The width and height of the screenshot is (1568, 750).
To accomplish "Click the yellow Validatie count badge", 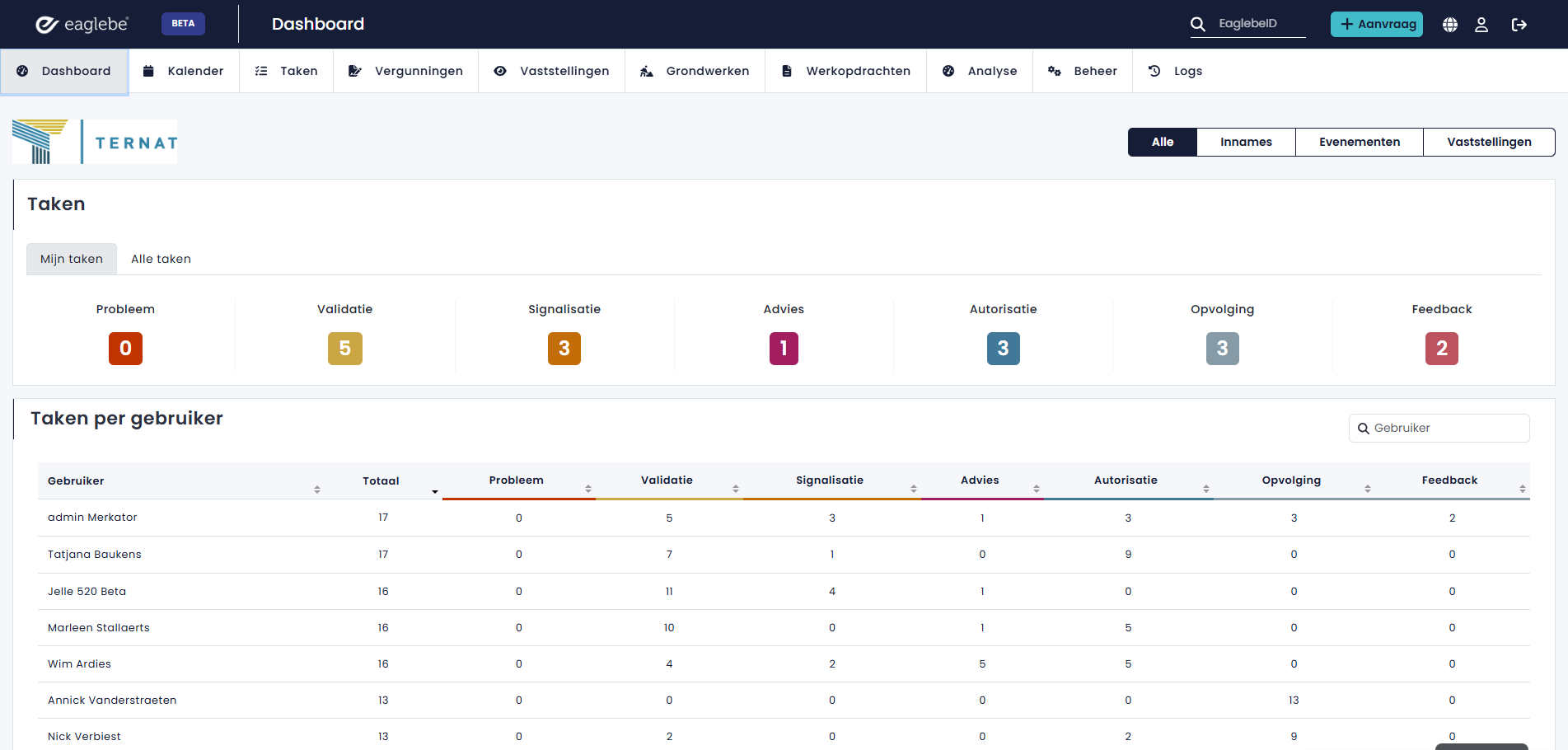I will click(x=345, y=349).
